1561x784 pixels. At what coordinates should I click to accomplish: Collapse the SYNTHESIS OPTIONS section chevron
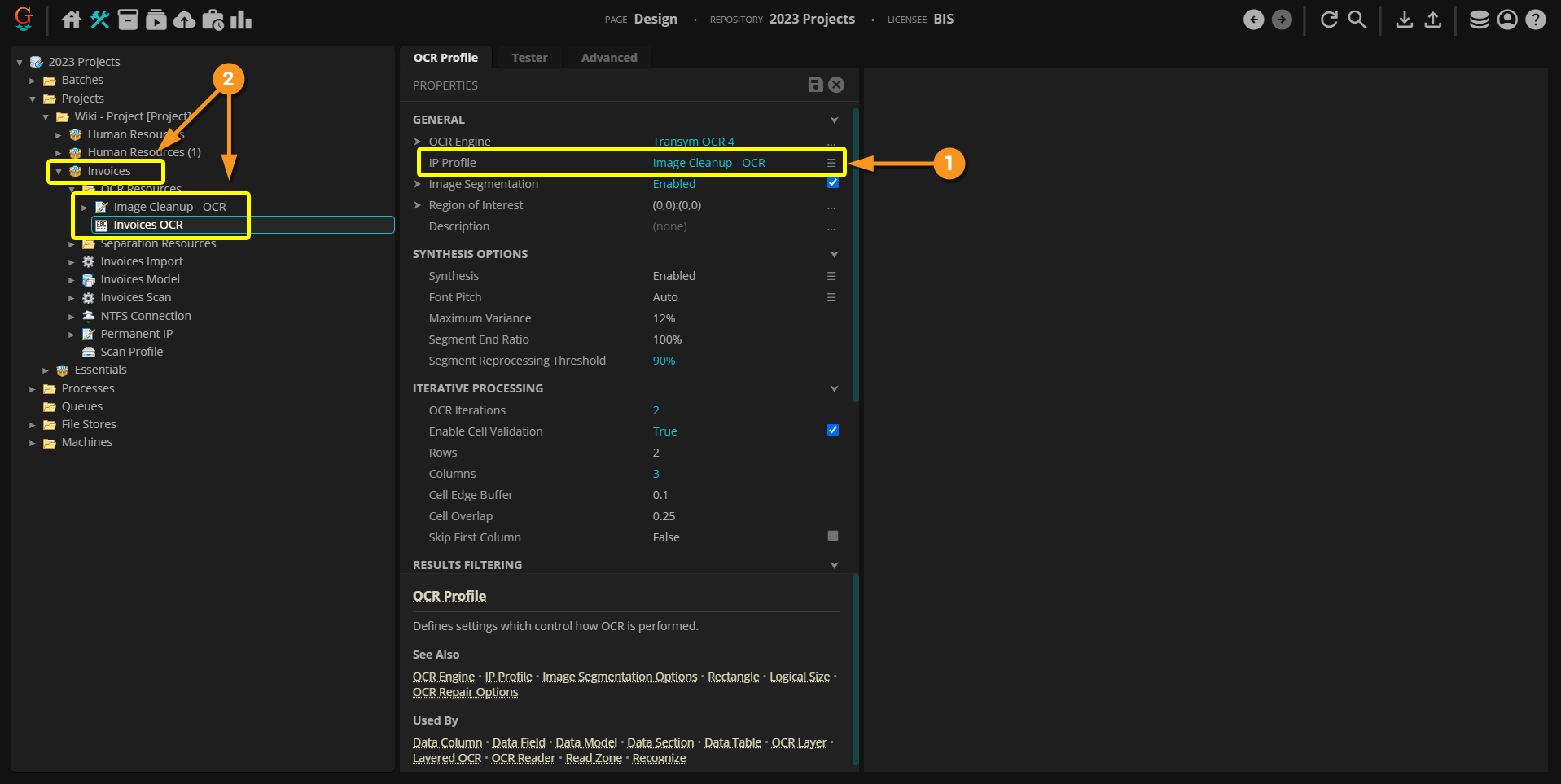834,254
